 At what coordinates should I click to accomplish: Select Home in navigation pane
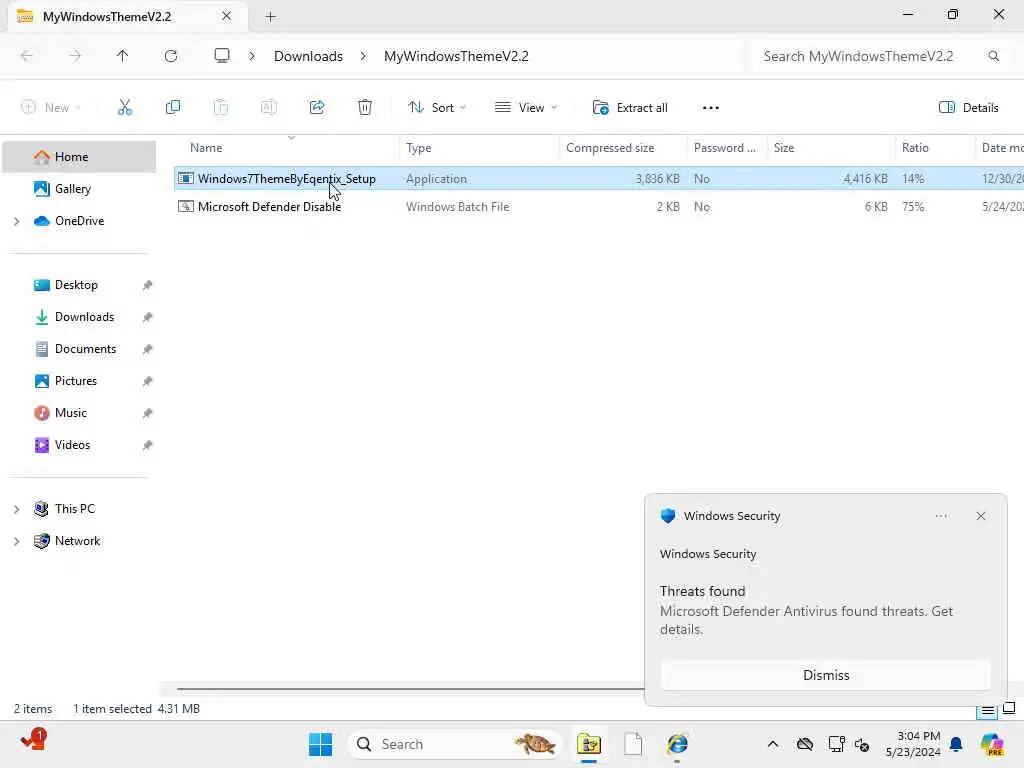click(x=79, y=157)
